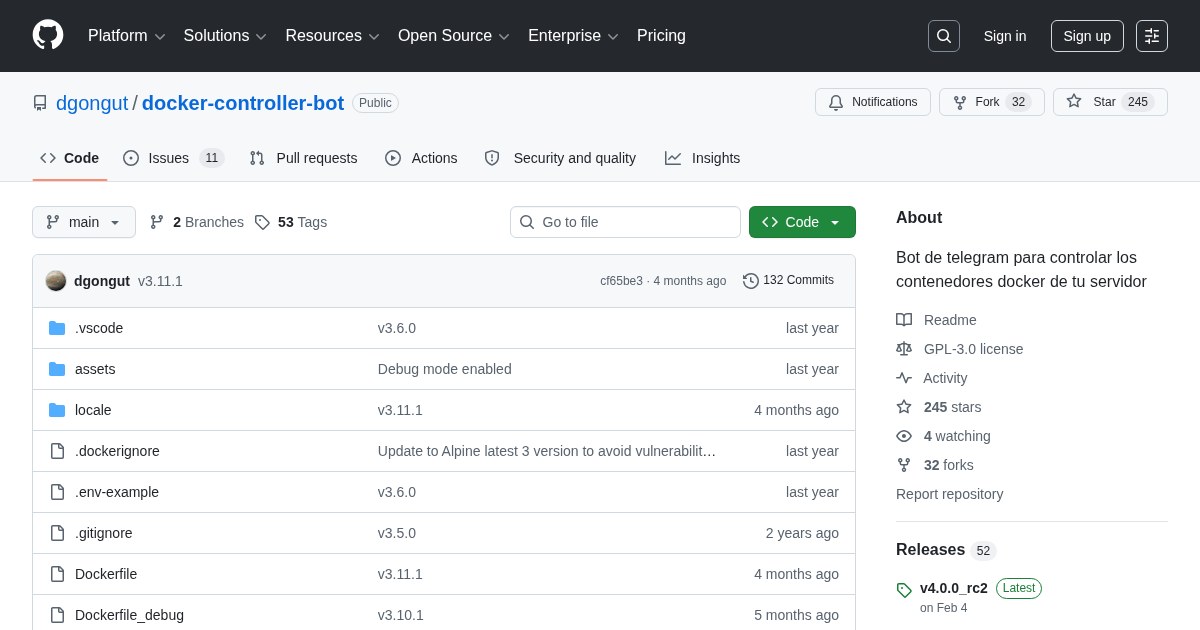Click the .dockerignore file icon
Screen dimensions: 1200x630
point(57,451)
